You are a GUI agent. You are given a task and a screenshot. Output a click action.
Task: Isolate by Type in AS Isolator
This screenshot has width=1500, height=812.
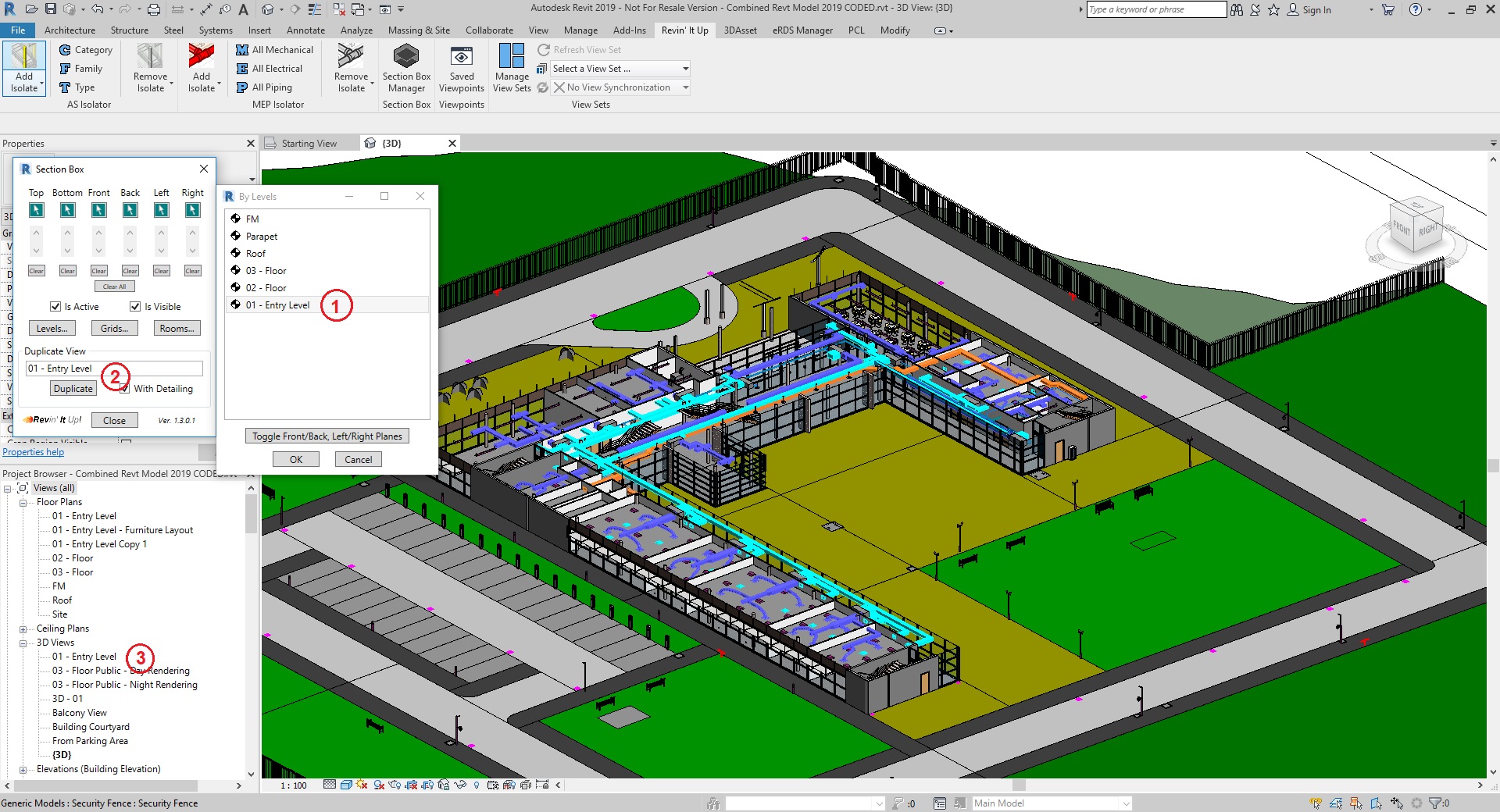pos(77,87)
